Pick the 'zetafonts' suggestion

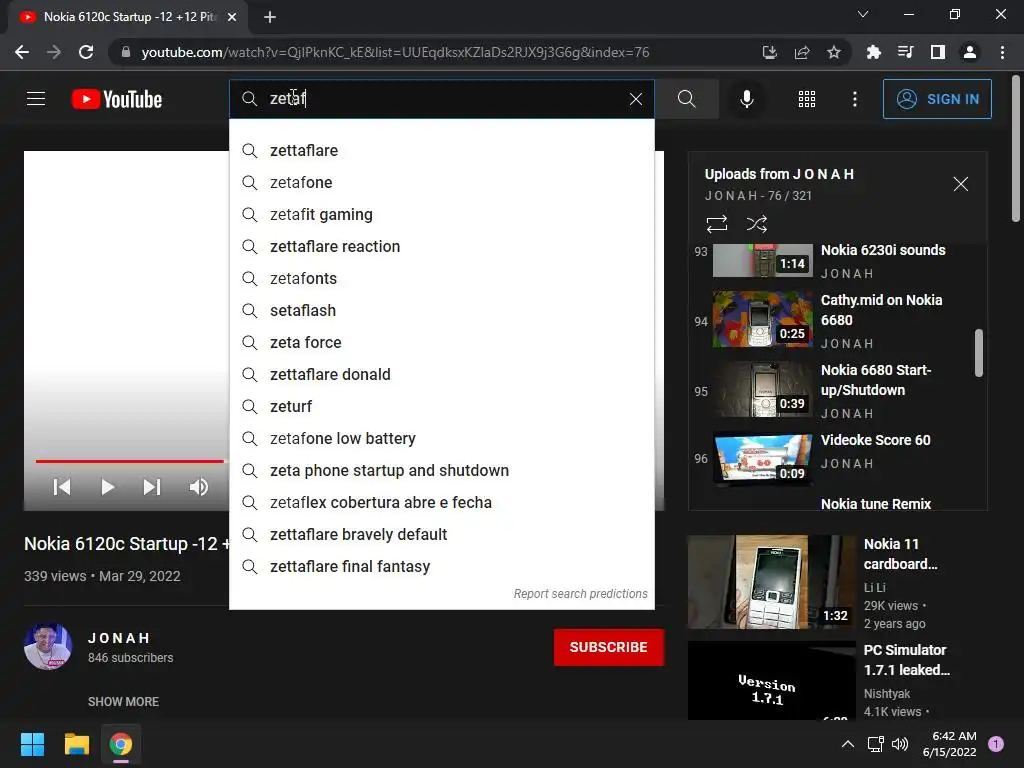point(441,279)
